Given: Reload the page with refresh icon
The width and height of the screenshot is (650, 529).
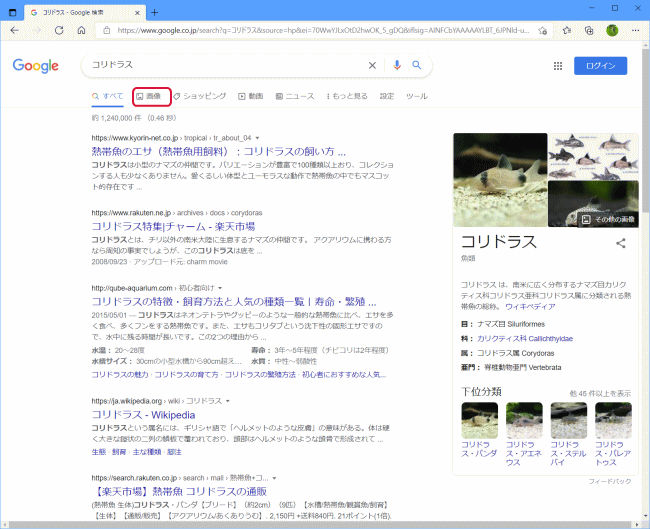Looking at the screenshot, I should point(59,30).
